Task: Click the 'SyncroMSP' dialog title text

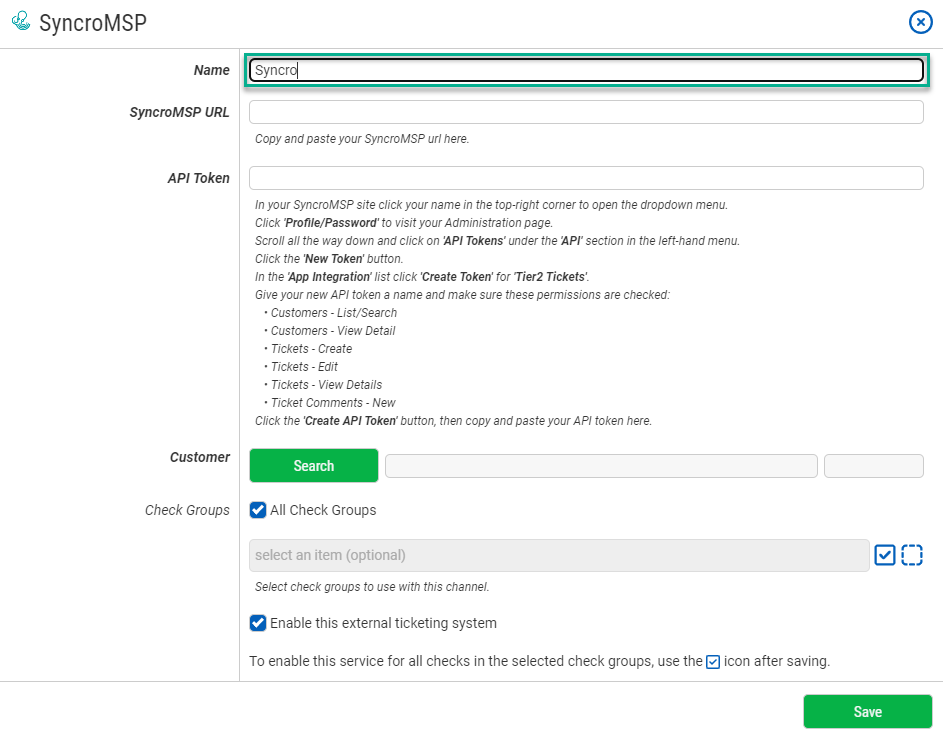Action: pos(93,23)
